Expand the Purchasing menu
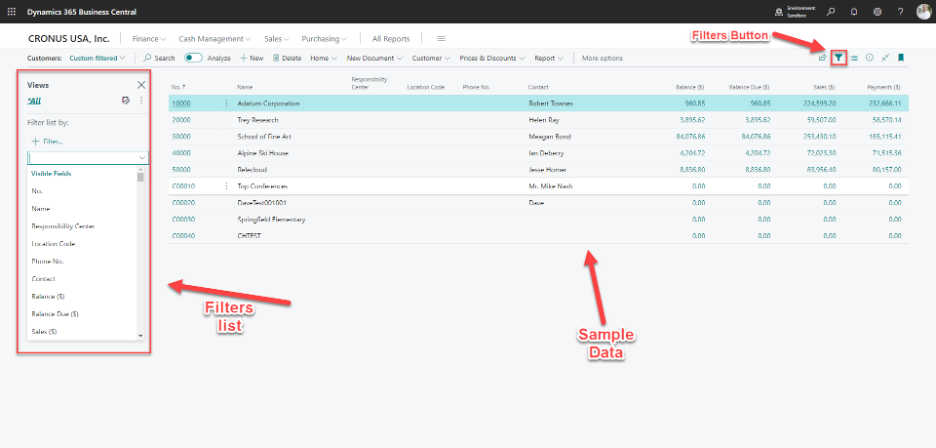 pyautogui.click(x=324, y=39)
